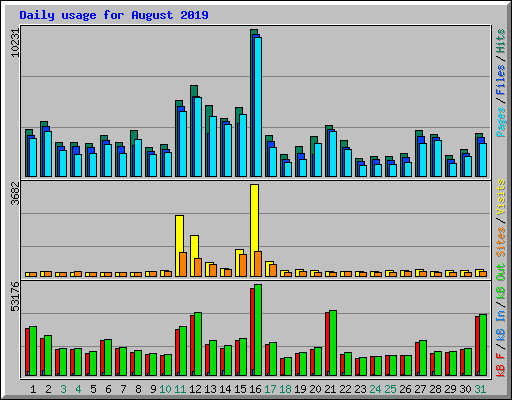The image size is (512, 400).
Task: Click day label 29 on x-axis
Action: tap(450, 389)
